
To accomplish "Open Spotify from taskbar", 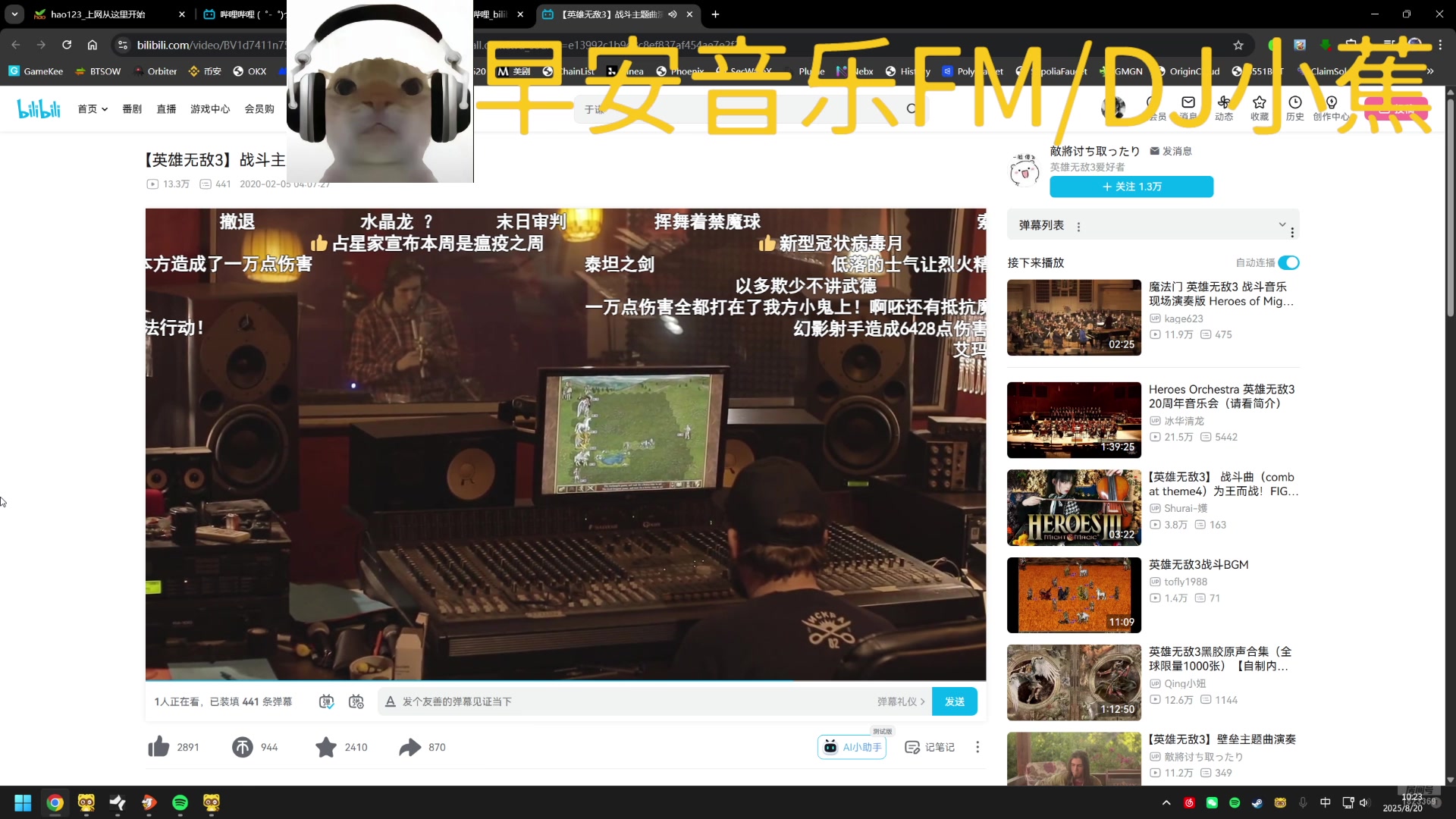I will [180, 802].
